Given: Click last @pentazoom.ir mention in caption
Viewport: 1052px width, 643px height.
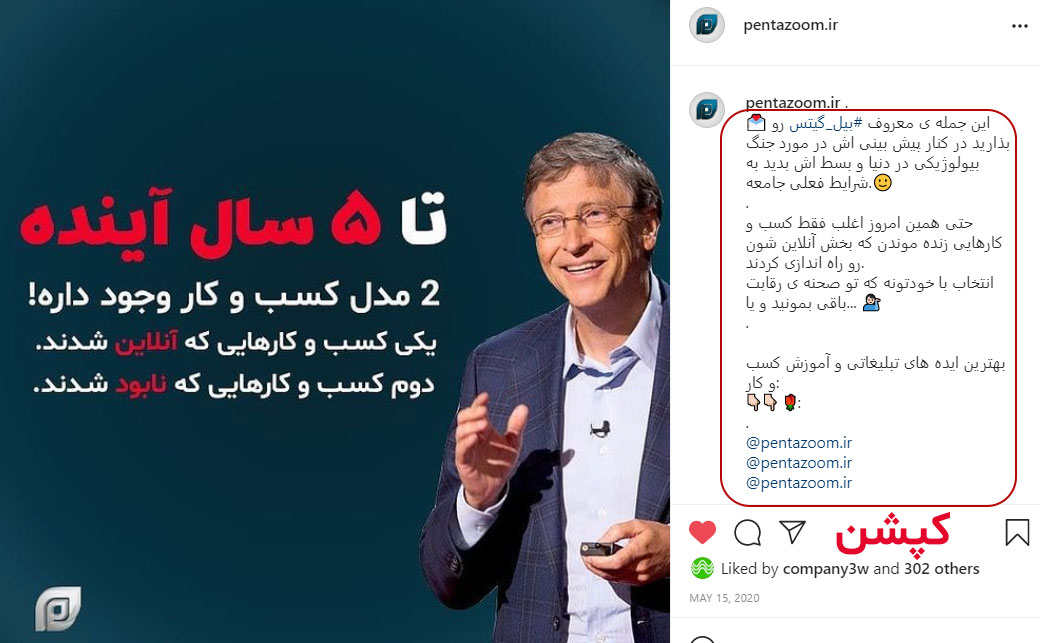Looking at the screenshot, I should pyautogui.click(x=798, y=483).
